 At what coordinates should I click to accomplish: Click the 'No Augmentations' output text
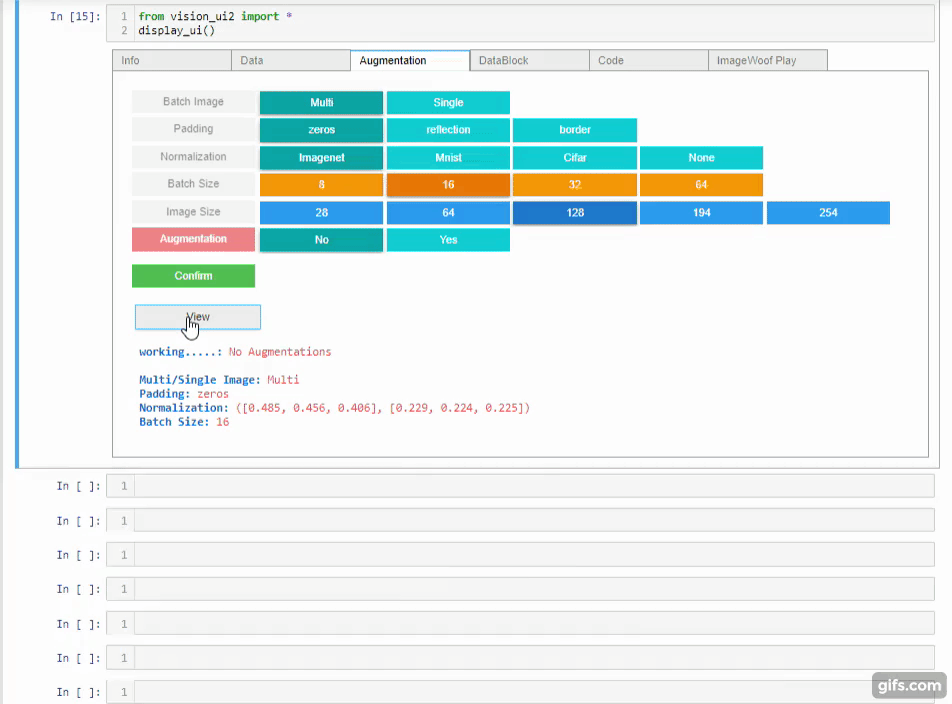coord(280,352)
